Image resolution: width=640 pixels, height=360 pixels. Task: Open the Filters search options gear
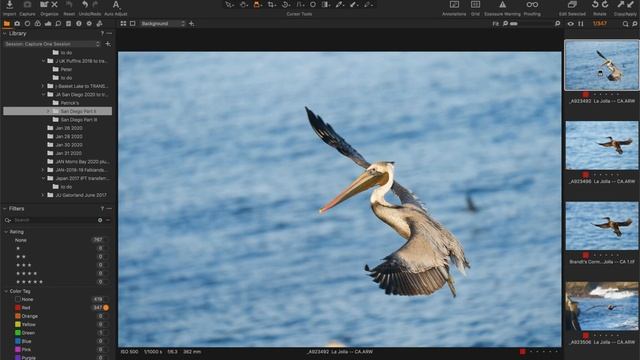(100, 220)
